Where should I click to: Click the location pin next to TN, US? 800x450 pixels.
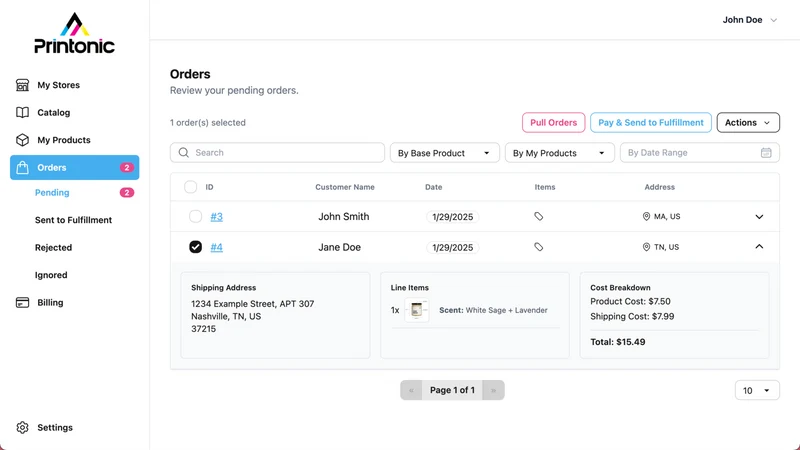pos(646,247)
